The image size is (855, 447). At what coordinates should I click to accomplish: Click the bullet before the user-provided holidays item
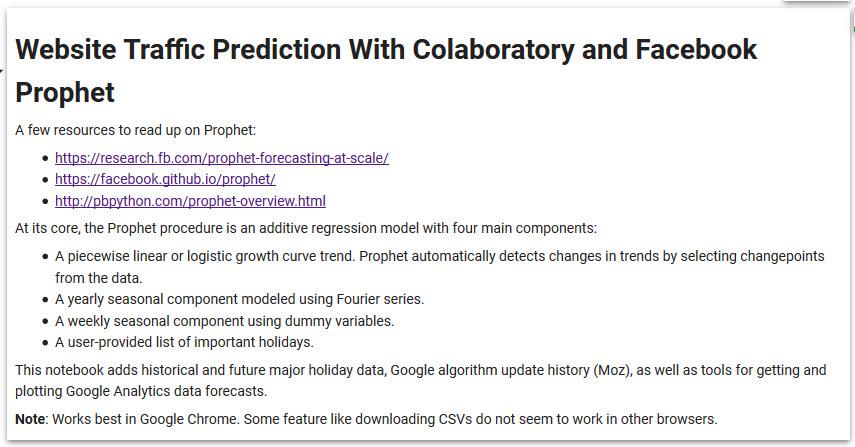(45, 342)
